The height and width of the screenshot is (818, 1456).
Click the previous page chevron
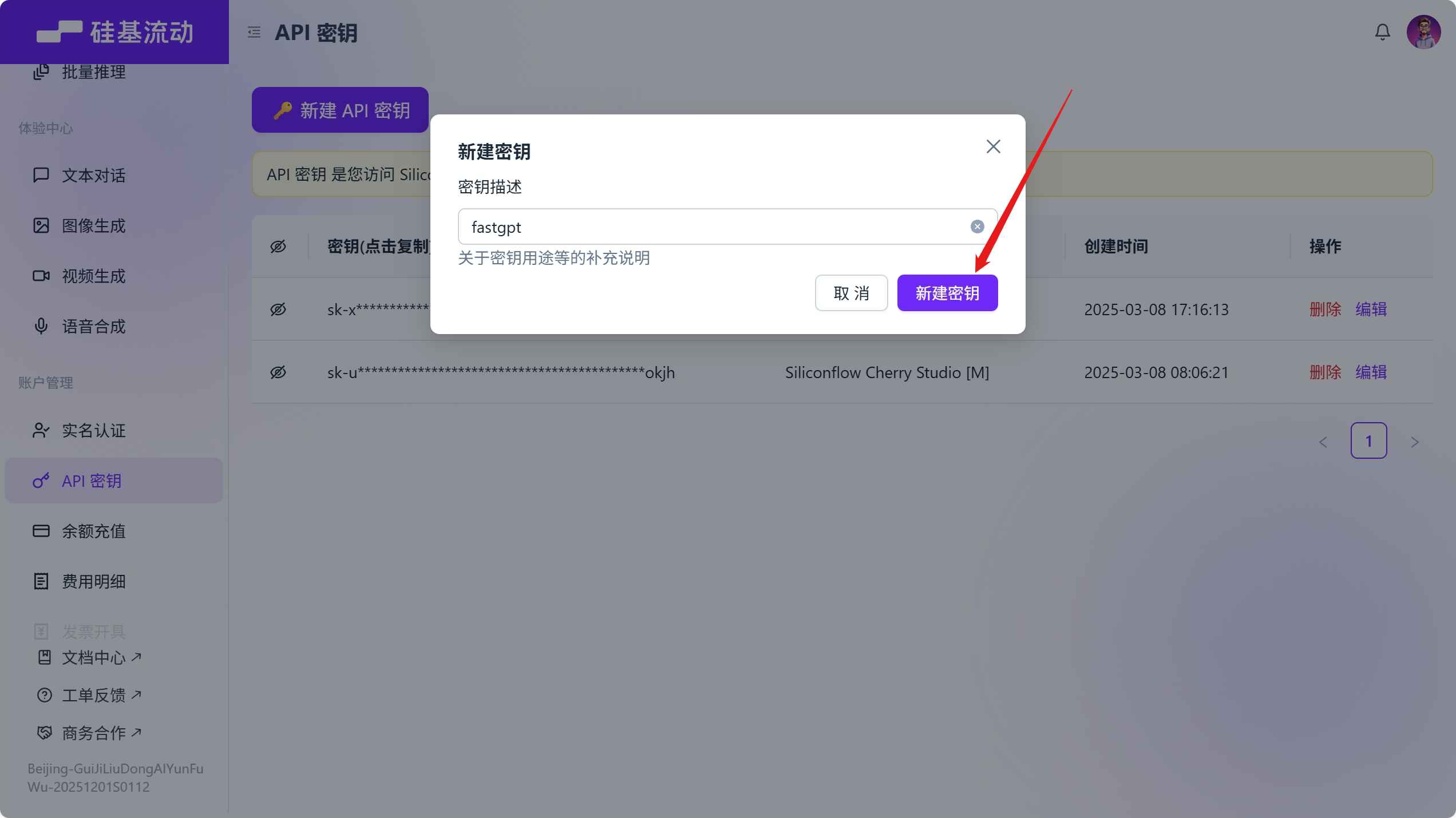1324,441
